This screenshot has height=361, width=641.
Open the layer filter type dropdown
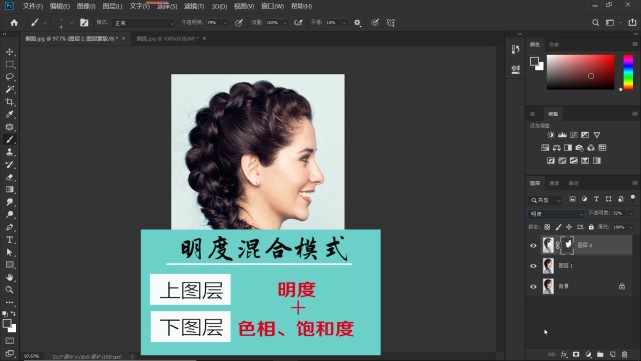point(546,200)
